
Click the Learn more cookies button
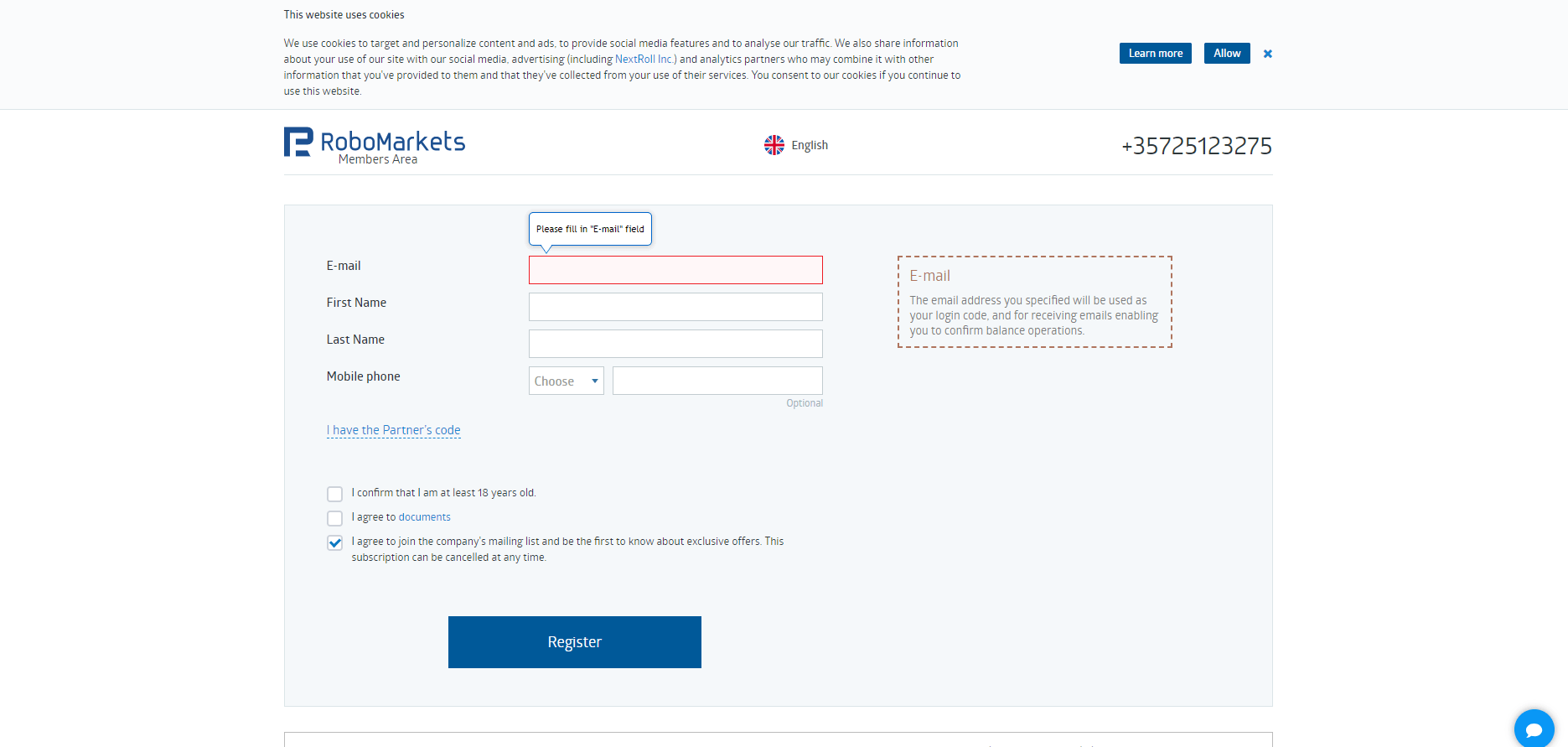point(1156,53)
